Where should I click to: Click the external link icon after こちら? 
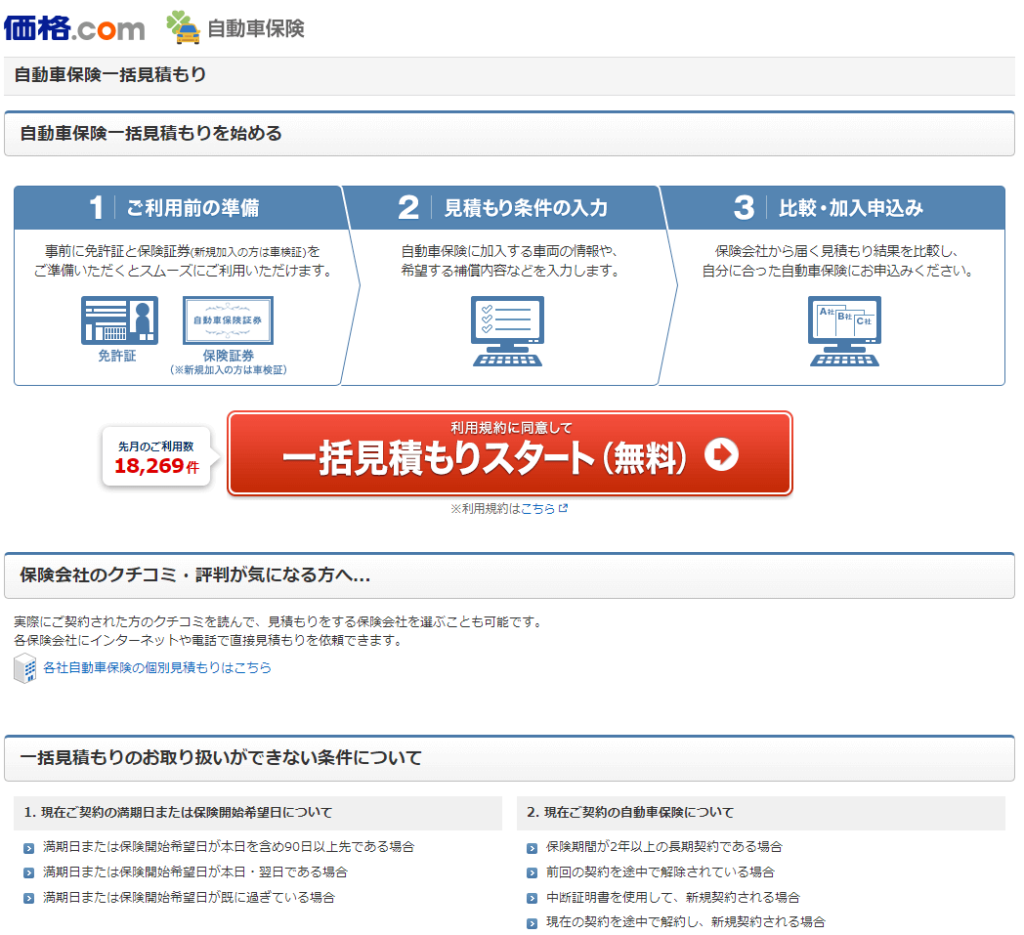pos(563,508)
